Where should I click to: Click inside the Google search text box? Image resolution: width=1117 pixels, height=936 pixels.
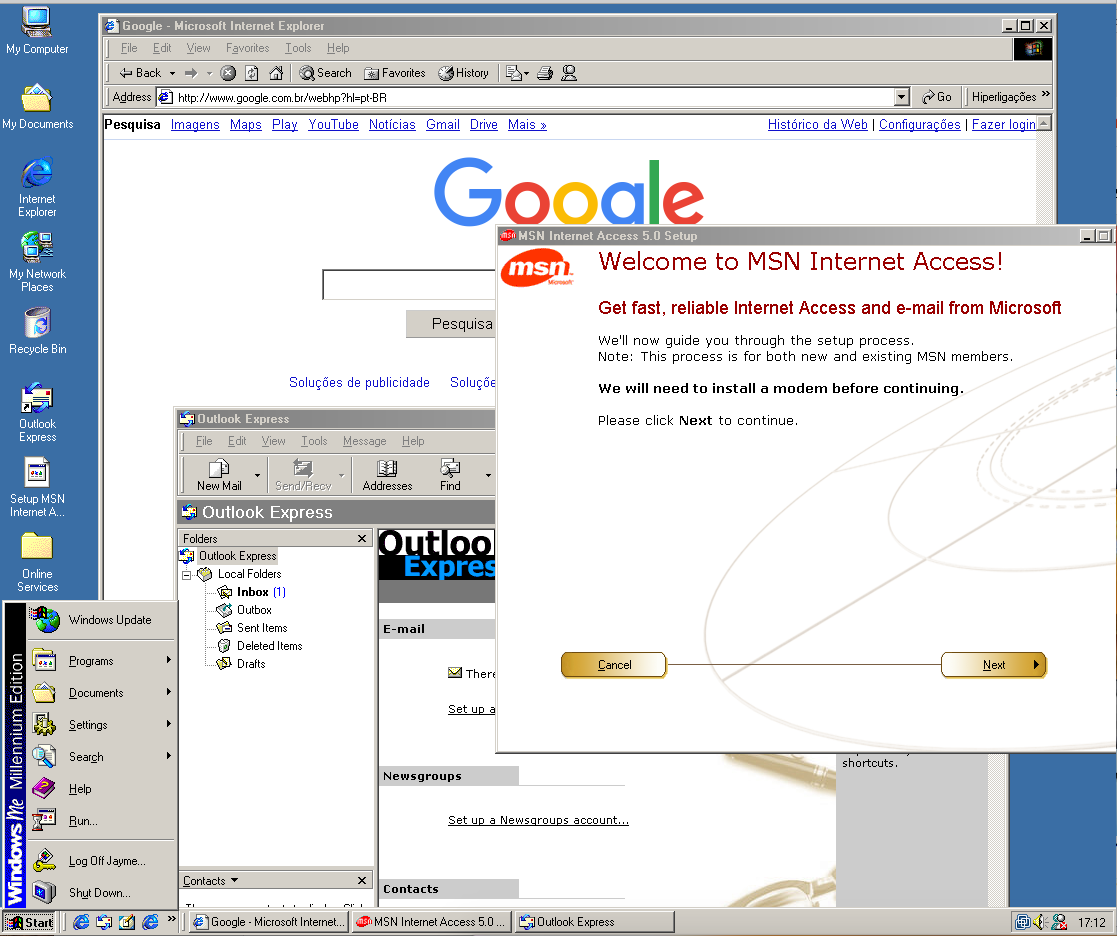pyautogui.click(x=410, y=285)
